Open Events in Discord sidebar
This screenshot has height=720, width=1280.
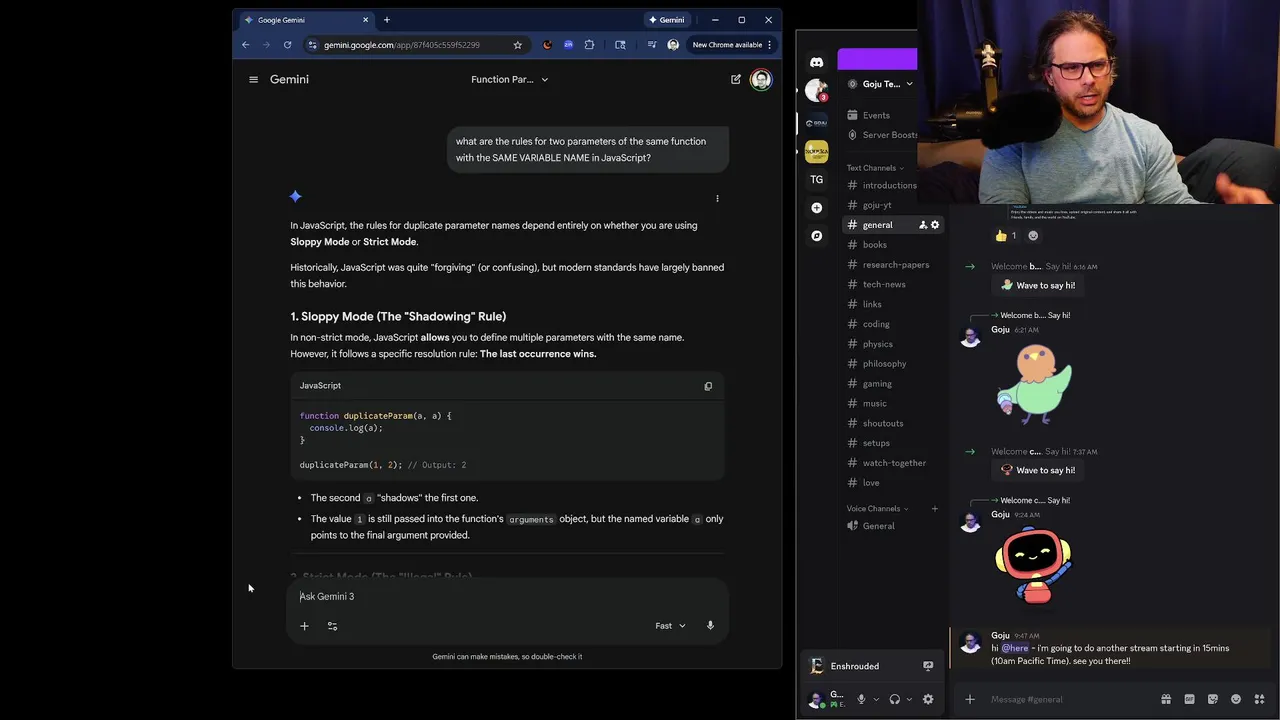click(x=878, y=115)
